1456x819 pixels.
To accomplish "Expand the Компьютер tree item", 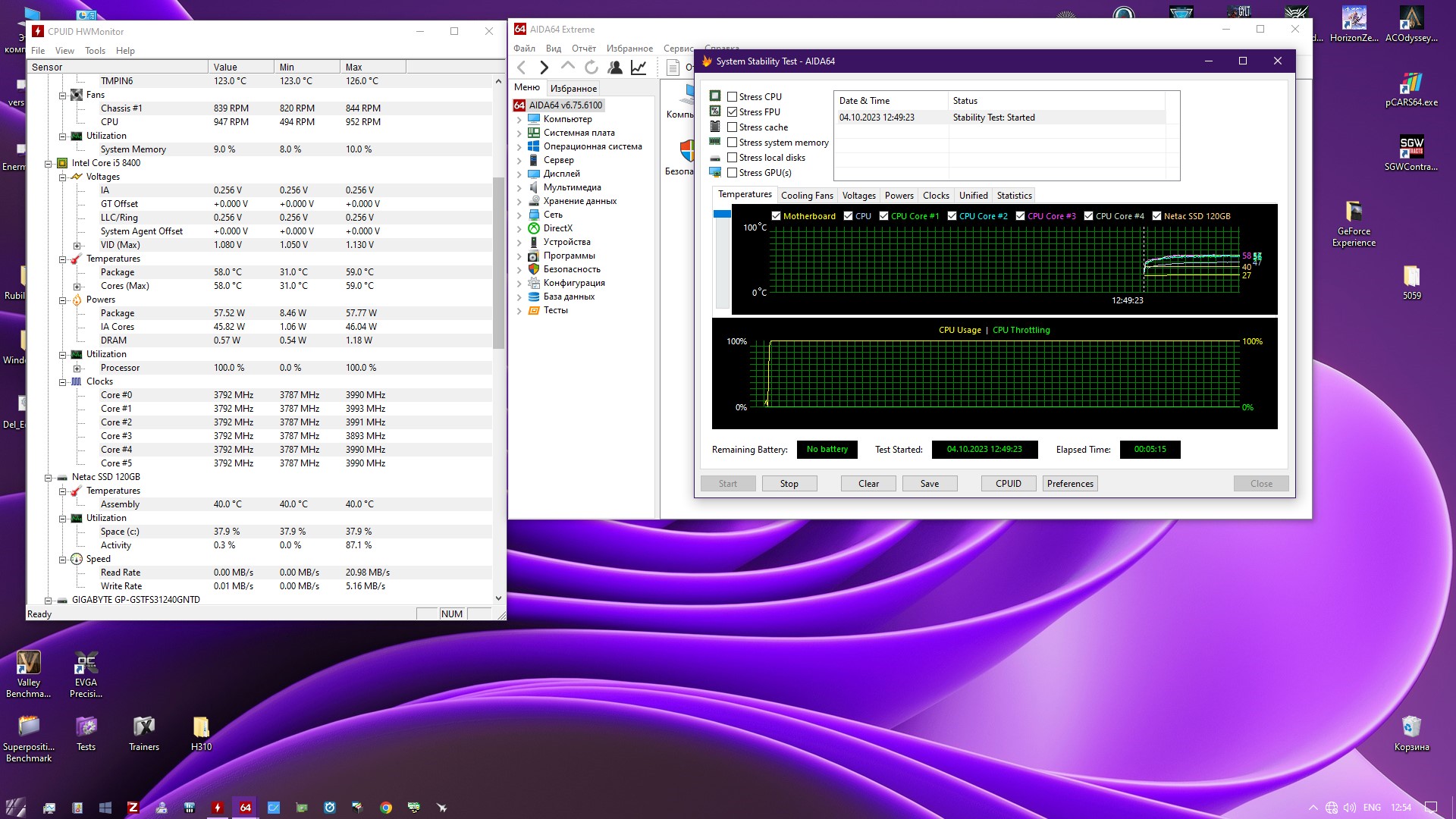I will 519,120.
